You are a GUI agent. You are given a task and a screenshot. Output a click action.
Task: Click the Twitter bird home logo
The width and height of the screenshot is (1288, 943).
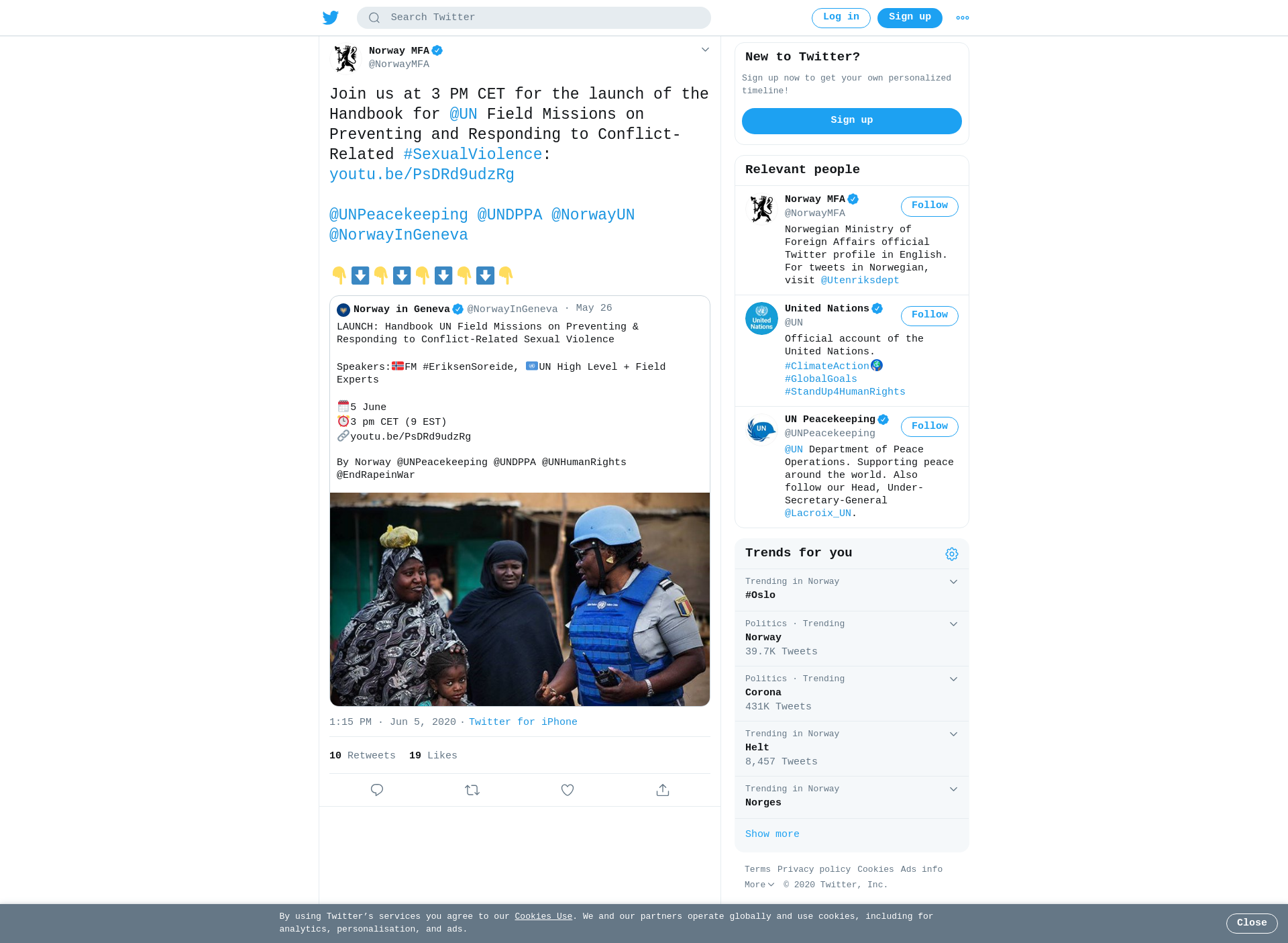[330, 17]
